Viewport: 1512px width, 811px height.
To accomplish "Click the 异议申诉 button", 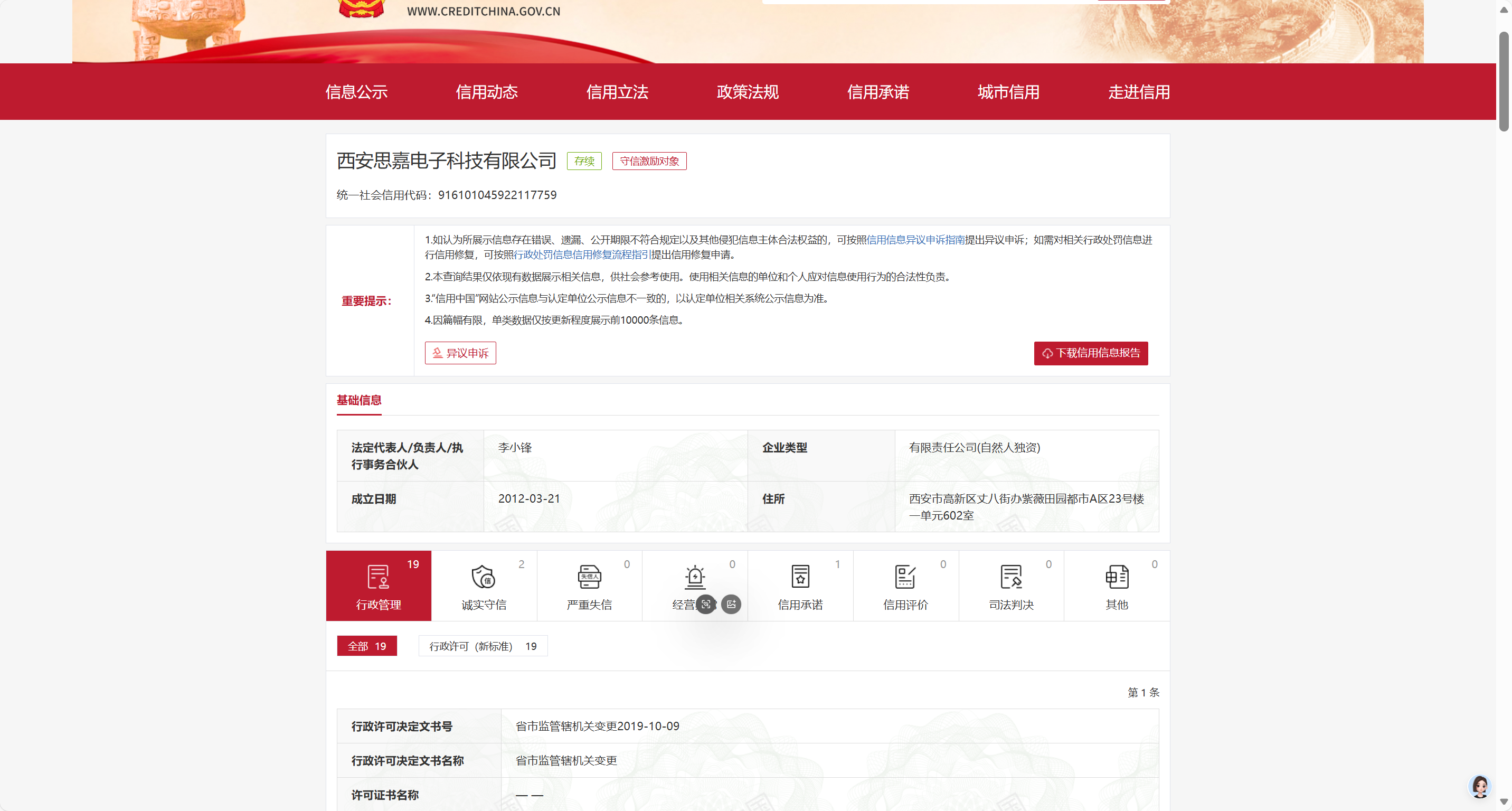I will (x=460, y=353).
